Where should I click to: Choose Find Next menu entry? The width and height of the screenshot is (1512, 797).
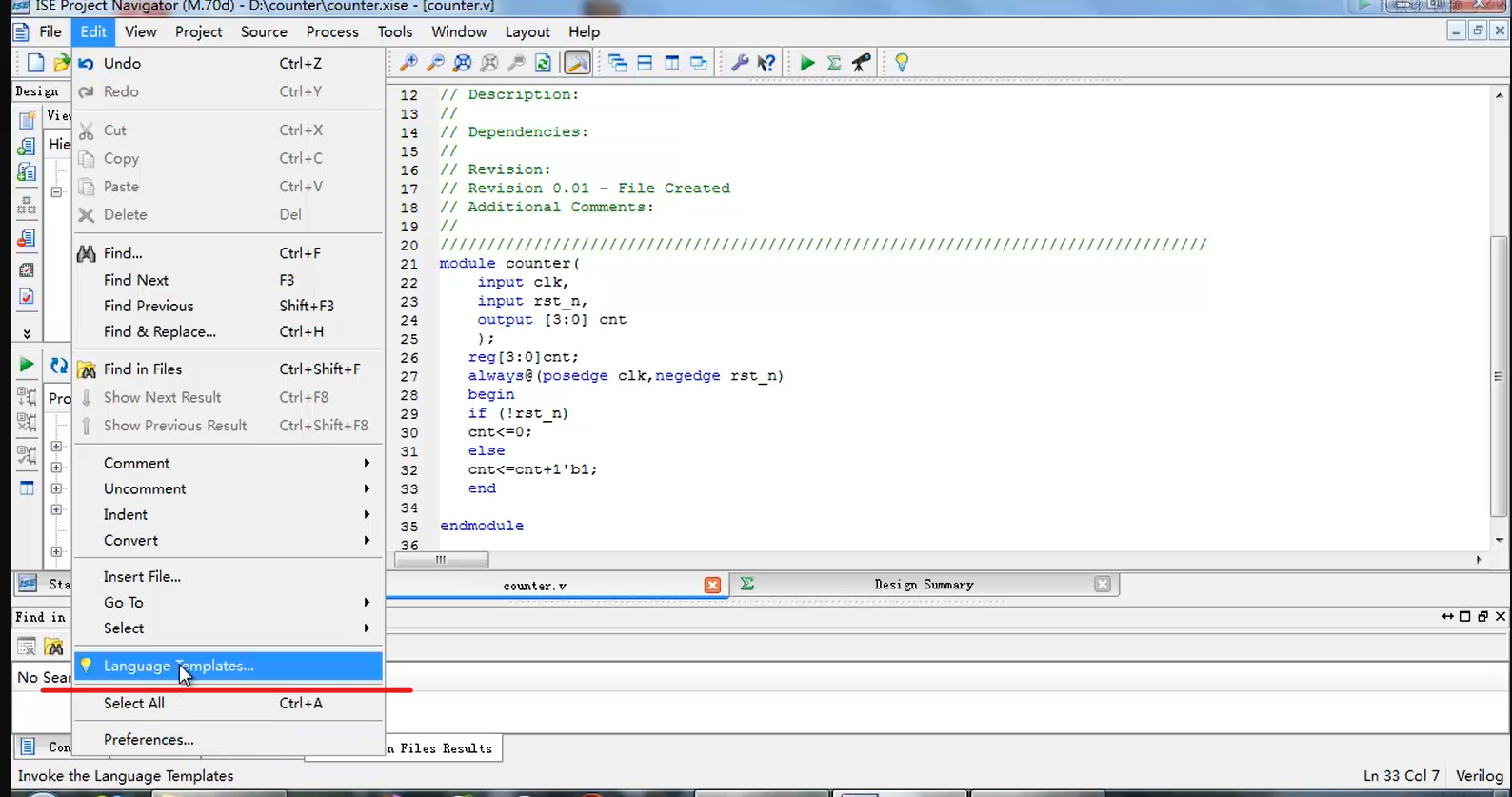click(229, 280)
